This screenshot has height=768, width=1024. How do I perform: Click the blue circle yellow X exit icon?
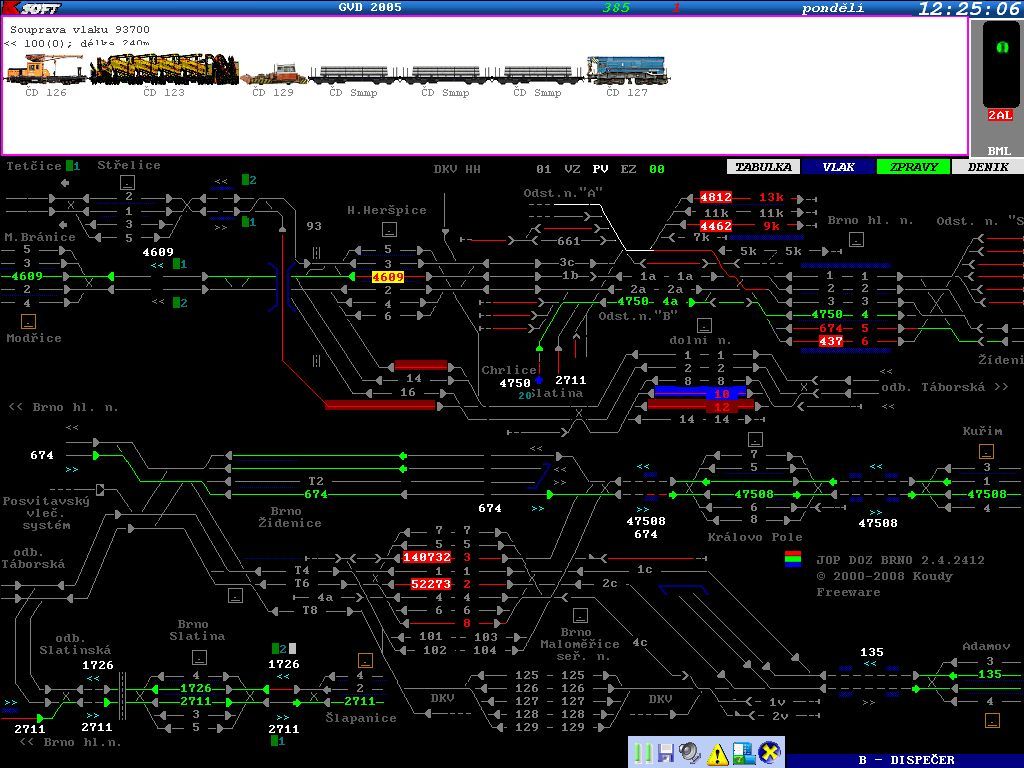pyautogui.click(x=771, y=752)
